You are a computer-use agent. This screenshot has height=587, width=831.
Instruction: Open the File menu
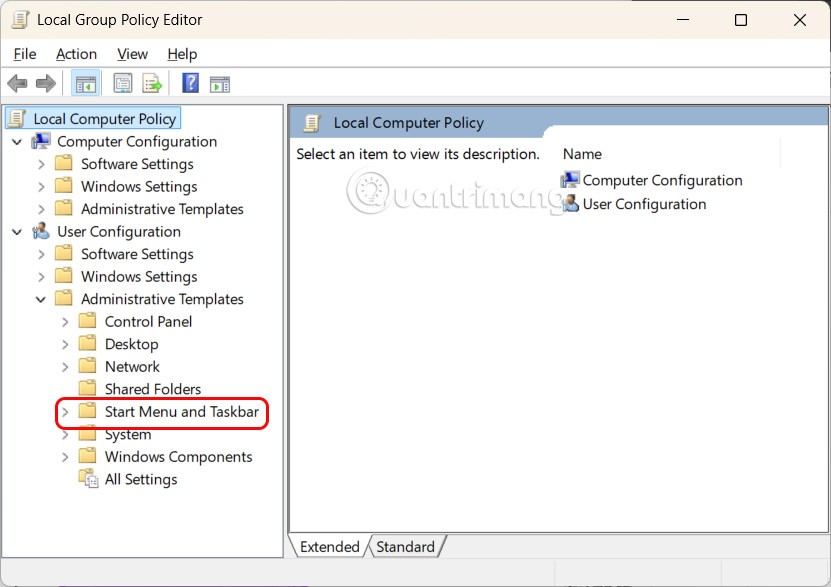25,54
